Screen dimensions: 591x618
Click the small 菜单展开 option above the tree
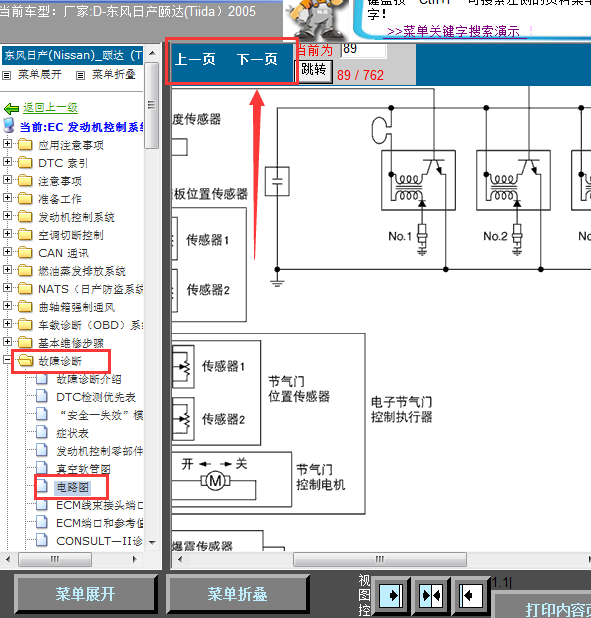click(x=39, y=74)
